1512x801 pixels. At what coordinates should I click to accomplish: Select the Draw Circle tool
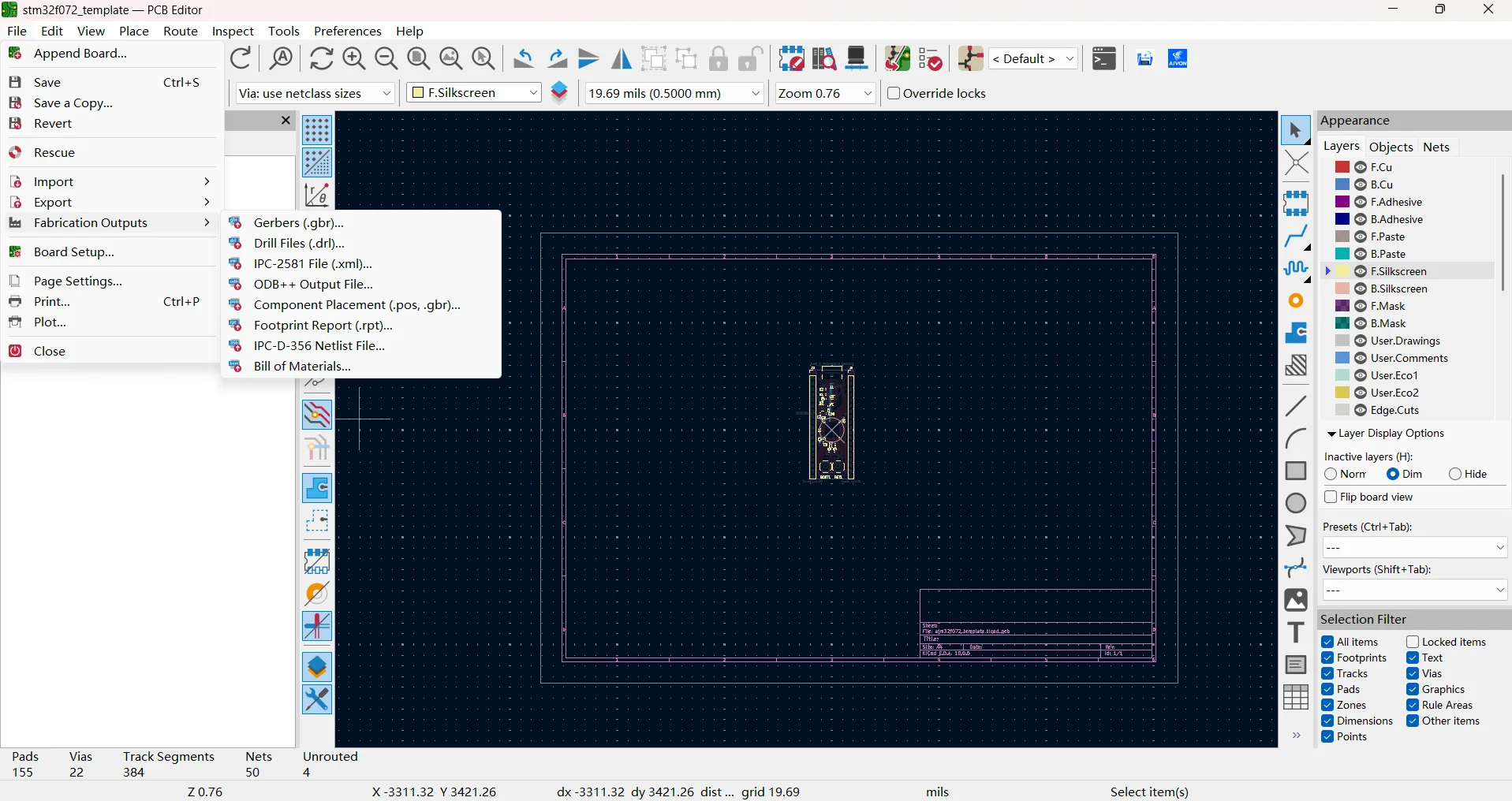(1296, 503)
